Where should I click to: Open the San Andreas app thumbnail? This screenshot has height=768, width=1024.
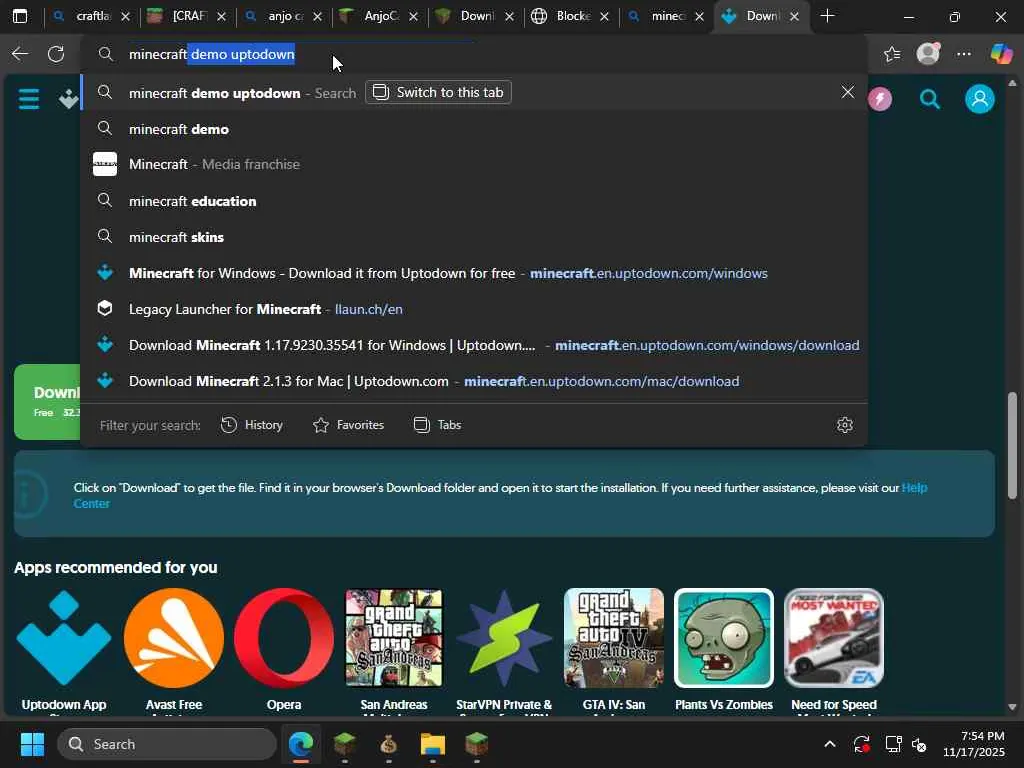tap(394, 638)
